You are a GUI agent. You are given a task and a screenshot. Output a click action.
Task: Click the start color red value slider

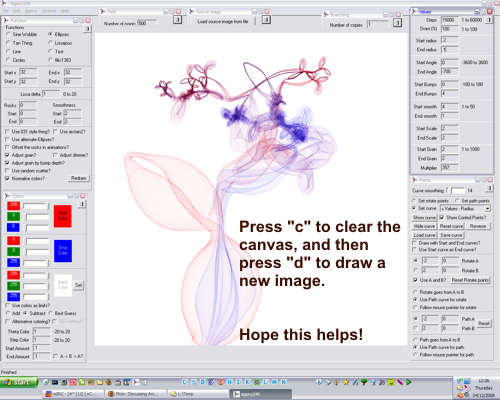(35, 206)
